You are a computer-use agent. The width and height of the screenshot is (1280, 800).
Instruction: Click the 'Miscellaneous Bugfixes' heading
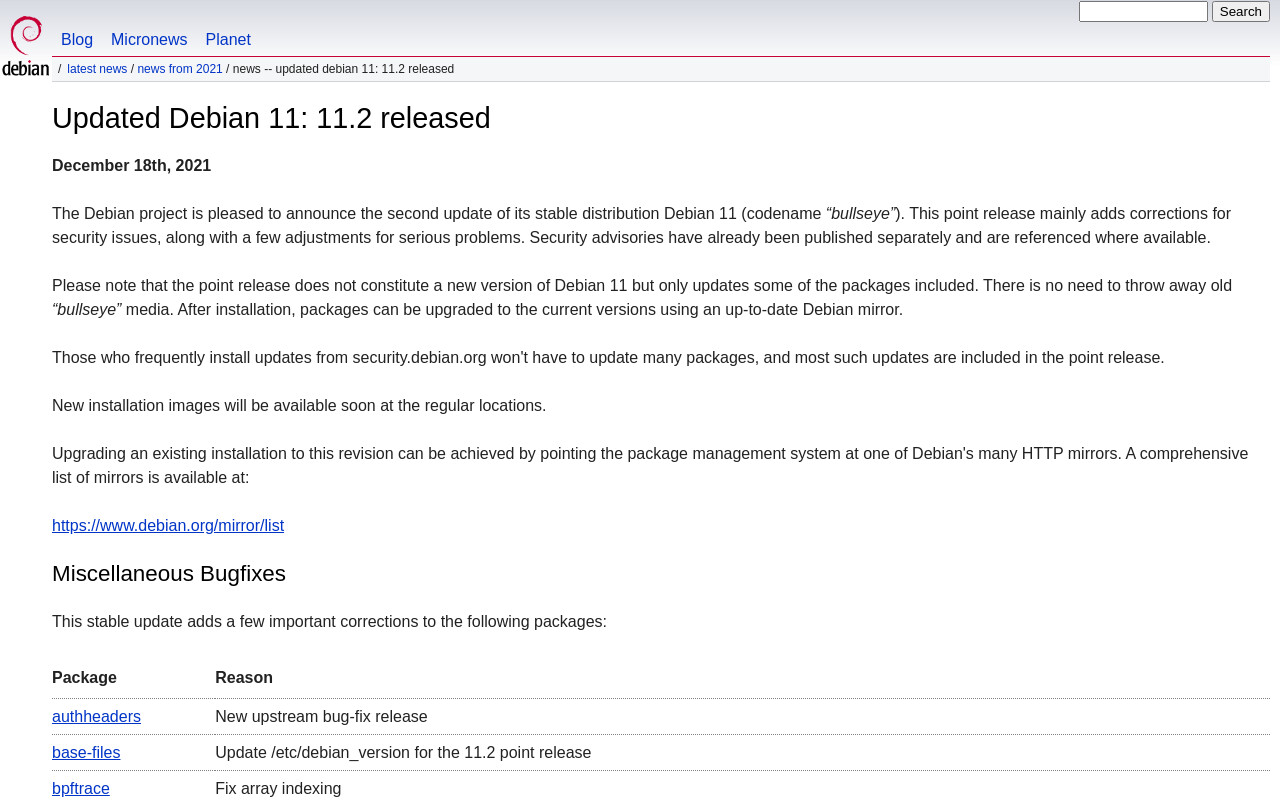pyautogui.click(x=169, y=574)
